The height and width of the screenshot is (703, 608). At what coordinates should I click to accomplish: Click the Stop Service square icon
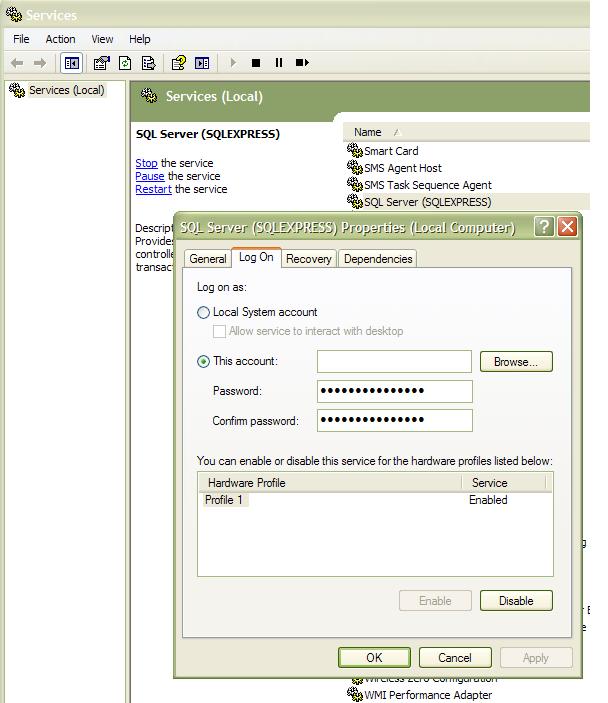(x=256, y=63)
